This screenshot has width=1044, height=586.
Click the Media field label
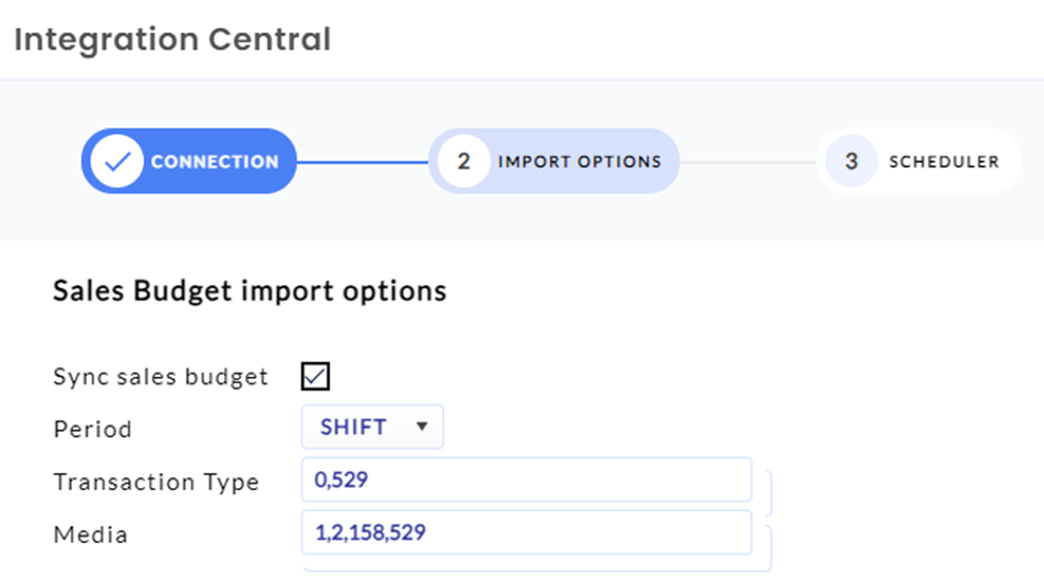(91, 535)
